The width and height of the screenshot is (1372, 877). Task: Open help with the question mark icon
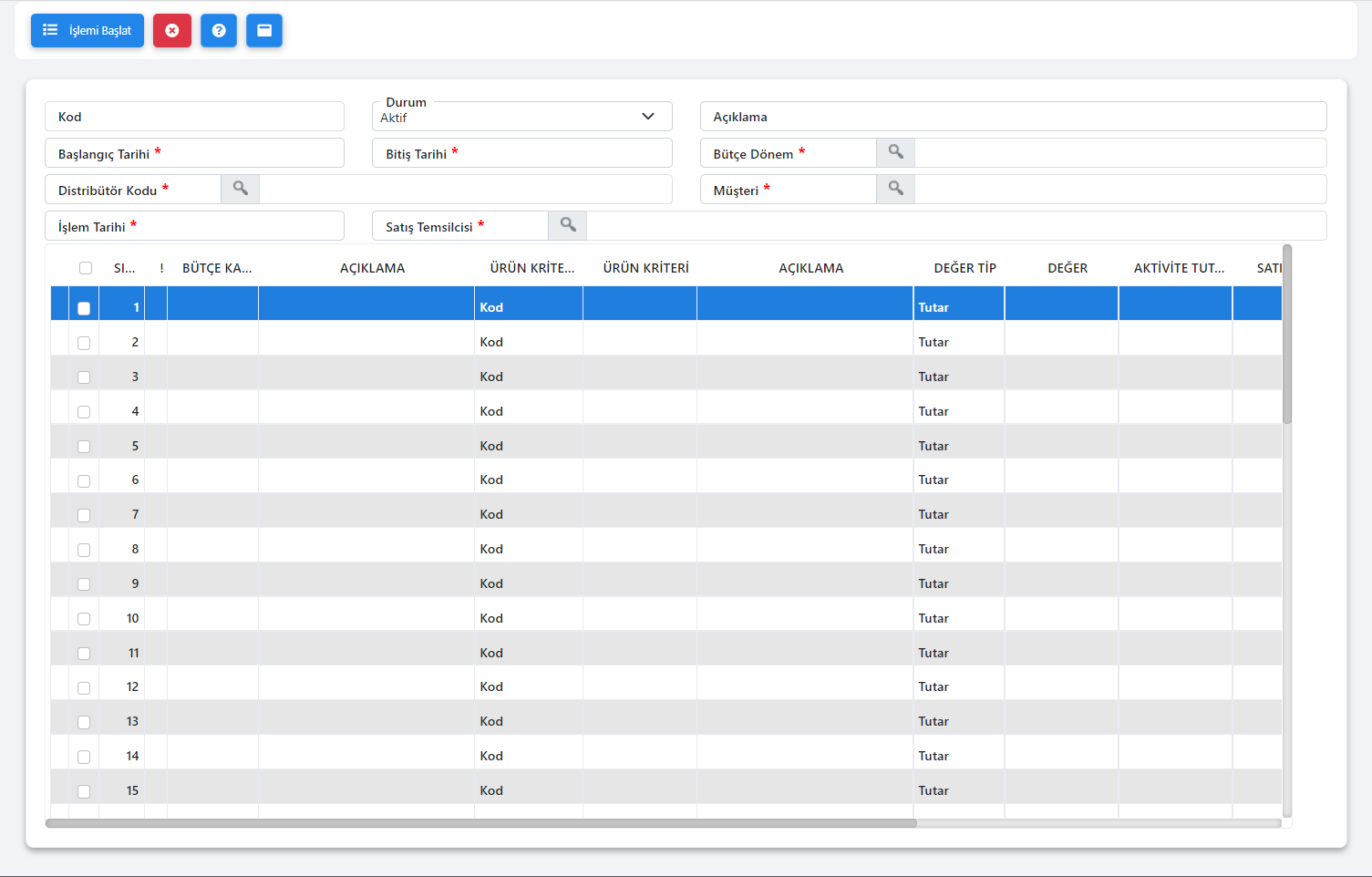[x=219, y=30]
